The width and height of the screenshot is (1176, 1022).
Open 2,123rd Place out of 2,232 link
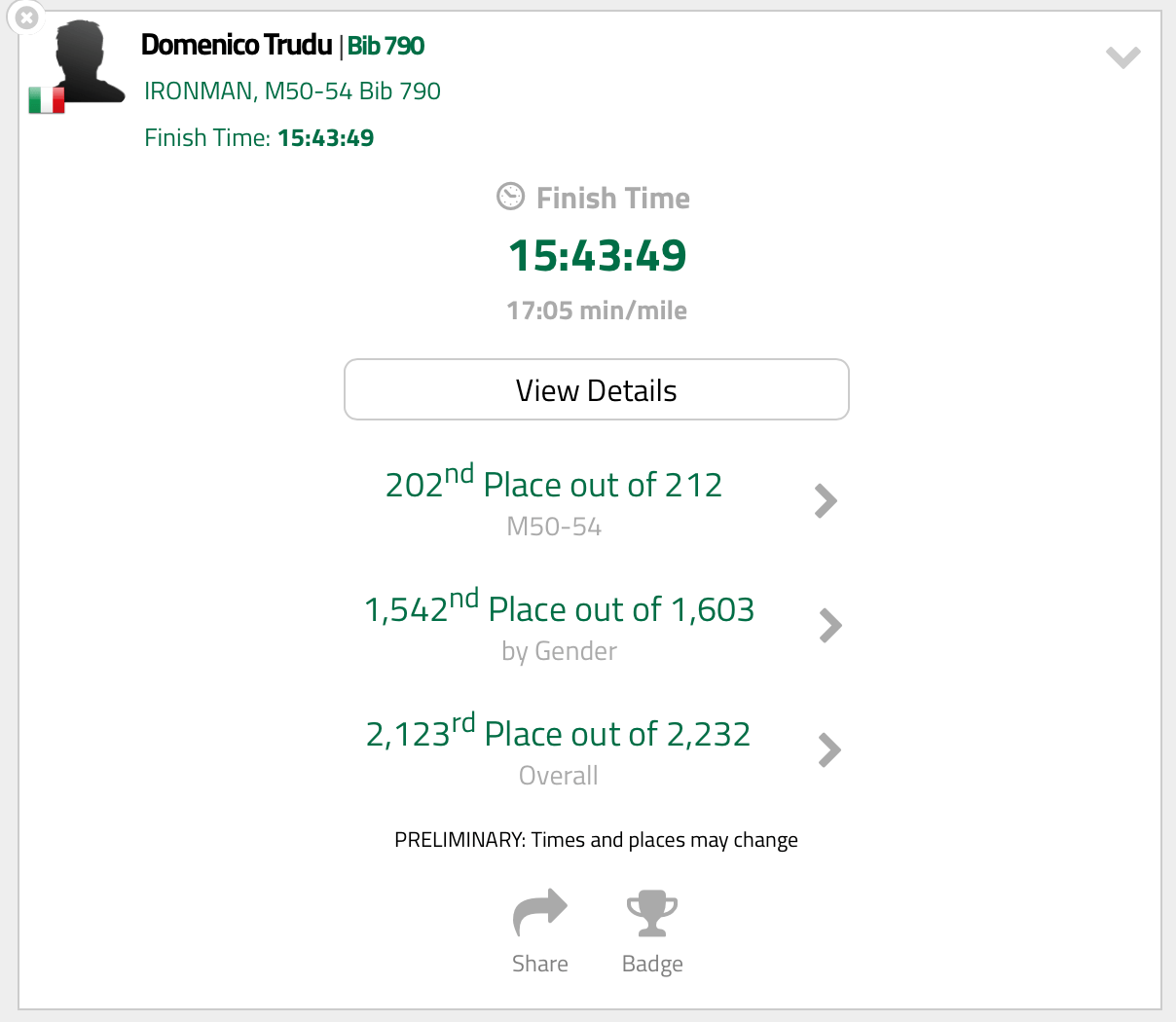558,734
